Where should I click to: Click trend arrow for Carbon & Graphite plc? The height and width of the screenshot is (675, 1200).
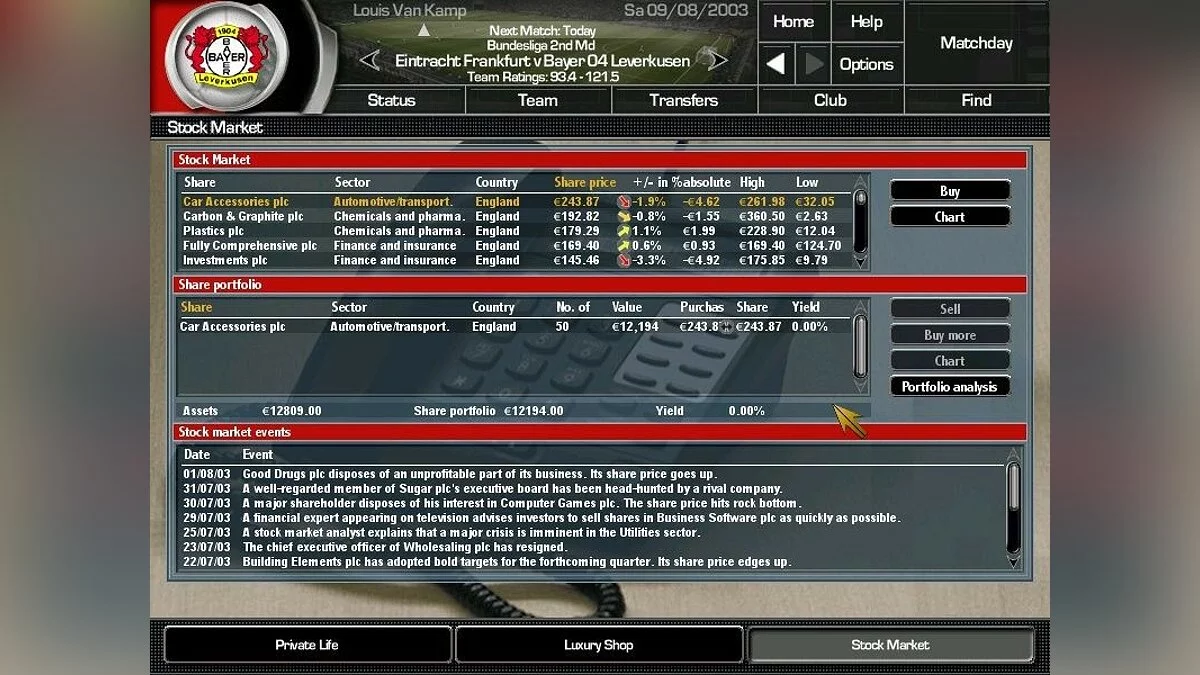[624, 216]
